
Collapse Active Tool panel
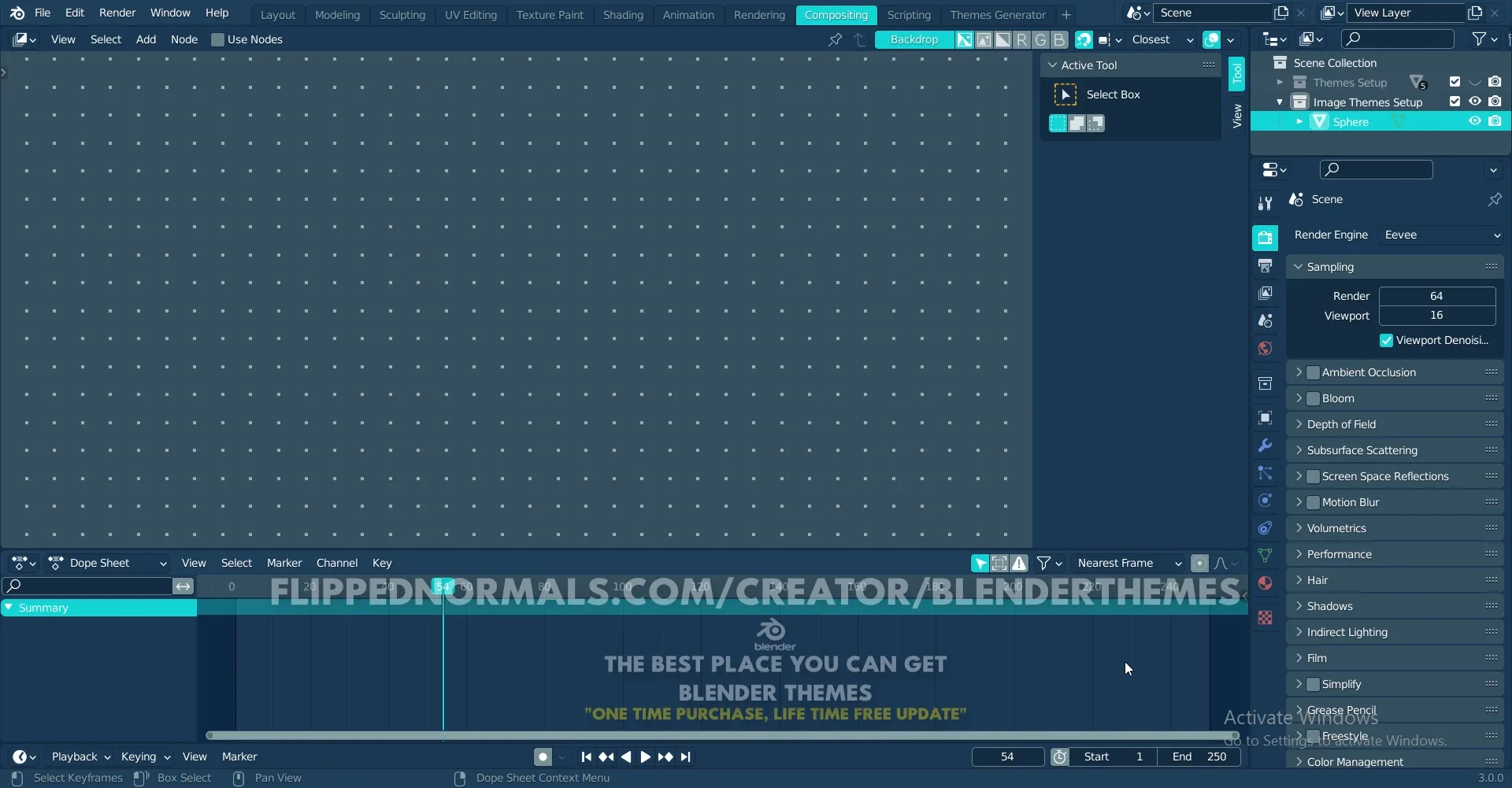[1052, 65]
